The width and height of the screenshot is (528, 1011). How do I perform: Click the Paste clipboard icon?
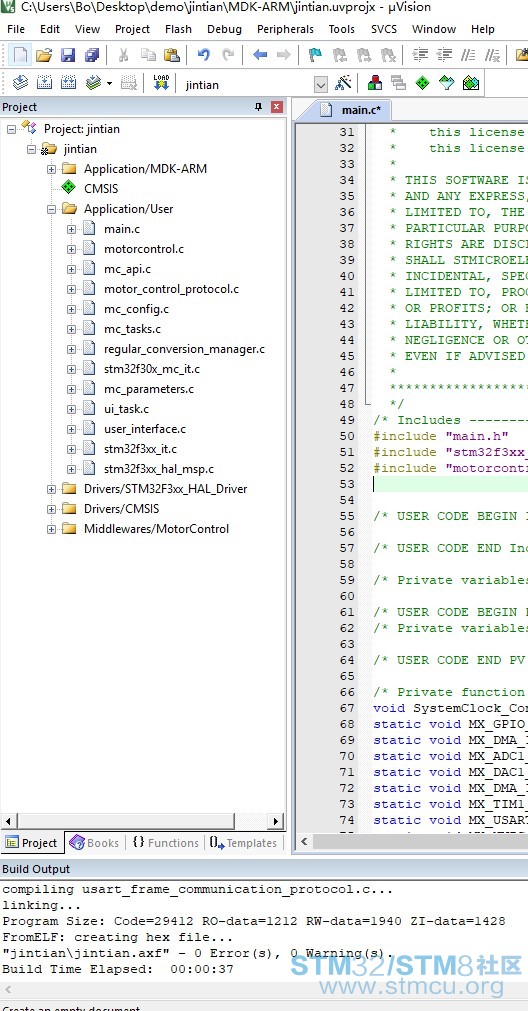[x=171, y=55]
